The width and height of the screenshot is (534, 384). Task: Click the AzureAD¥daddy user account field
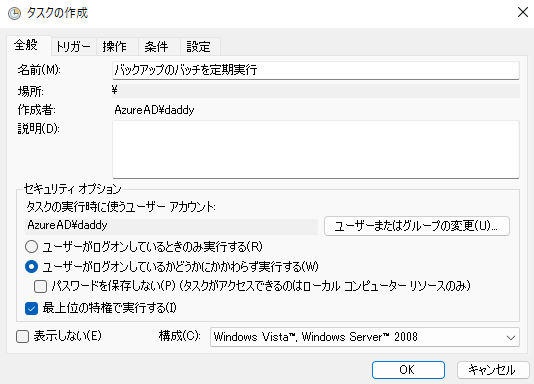tap(171, 226)
